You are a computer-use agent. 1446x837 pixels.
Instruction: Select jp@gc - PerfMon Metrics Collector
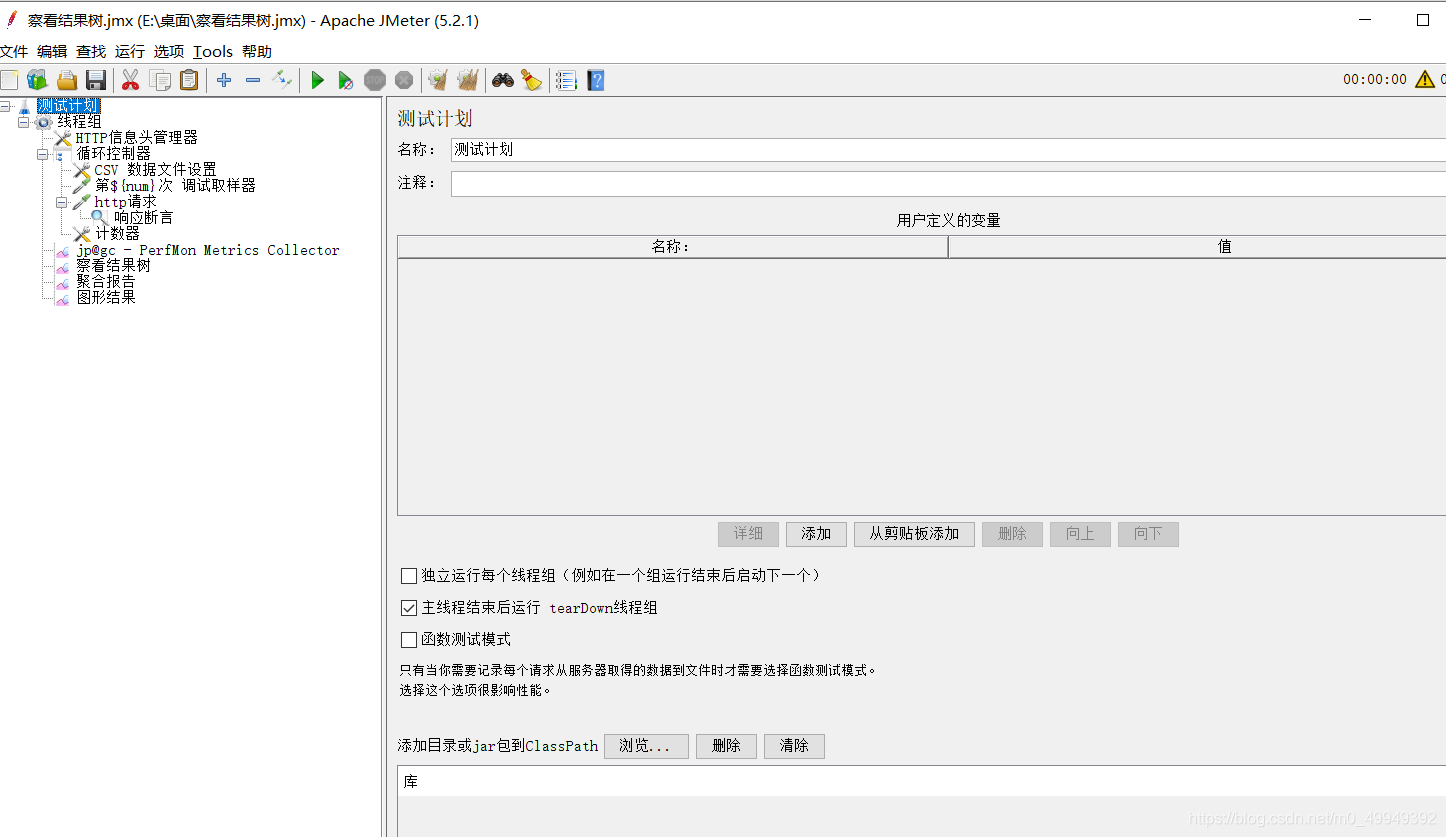pyautogui.click(x=208, y=250)
